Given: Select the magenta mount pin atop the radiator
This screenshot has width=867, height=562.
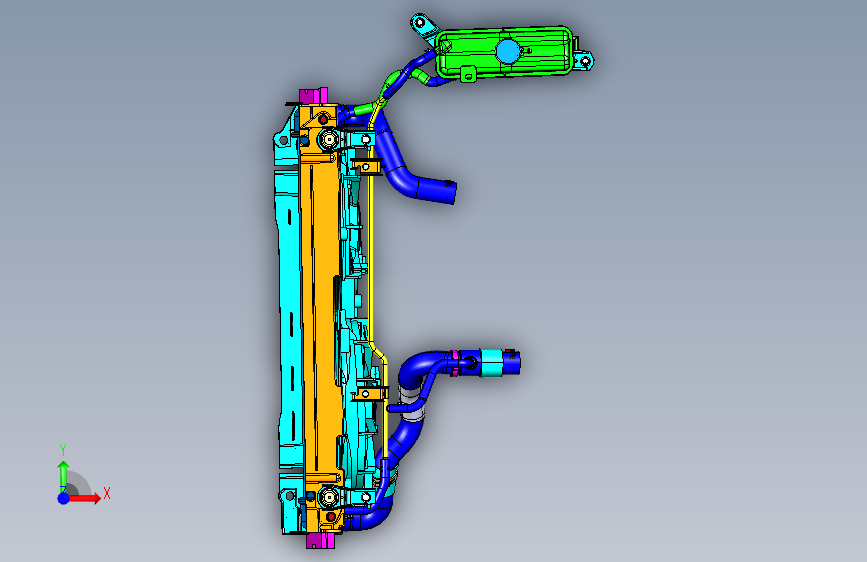Looking at the screenshot, I should (x=313, y=95).
